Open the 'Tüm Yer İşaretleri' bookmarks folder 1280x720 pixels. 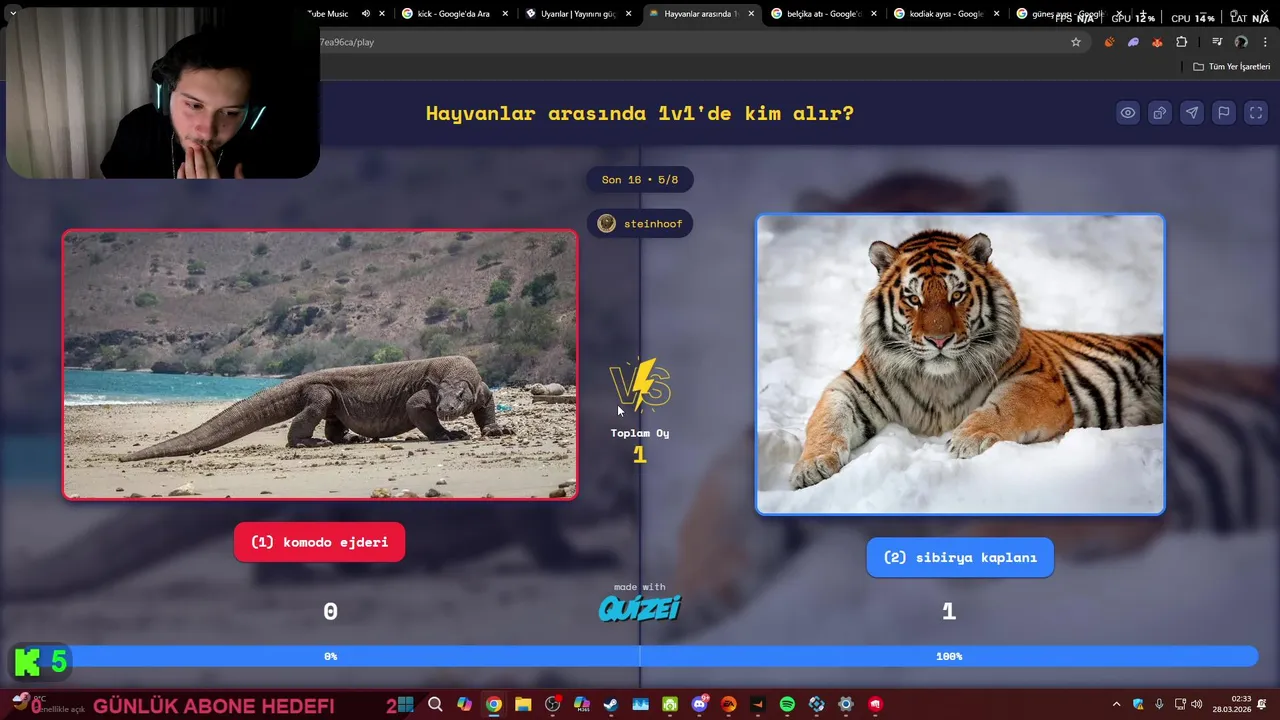1232,67
